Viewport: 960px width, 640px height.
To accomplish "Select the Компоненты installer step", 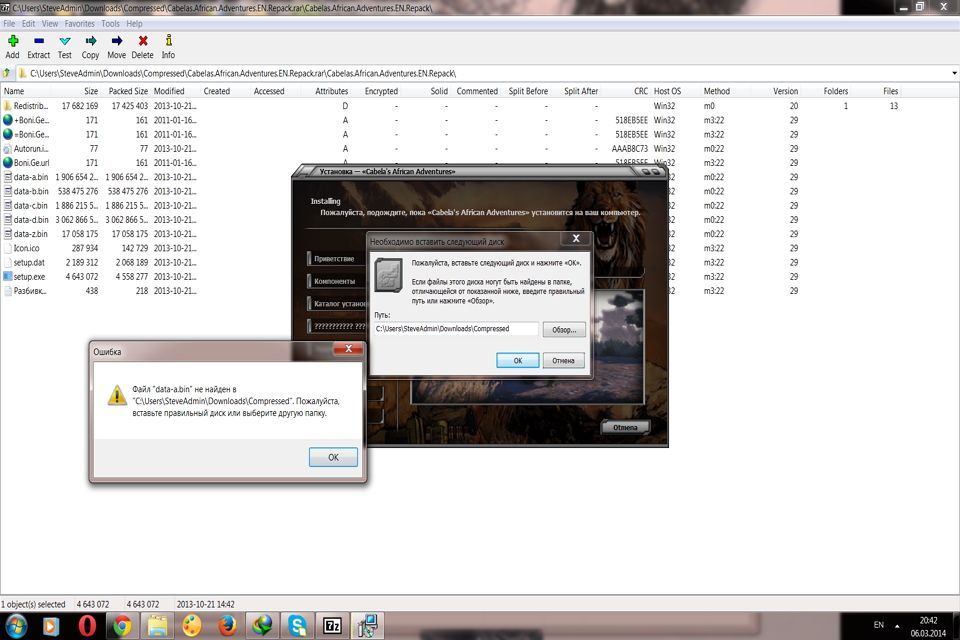I will [x=334, y=282].
